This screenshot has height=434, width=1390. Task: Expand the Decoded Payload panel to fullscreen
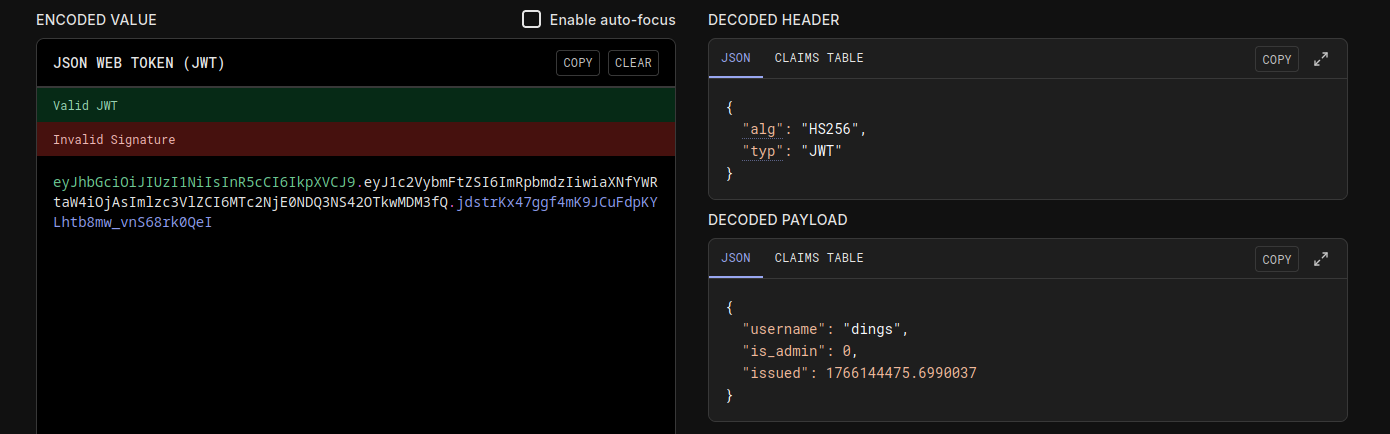(x=1321, y=259)
